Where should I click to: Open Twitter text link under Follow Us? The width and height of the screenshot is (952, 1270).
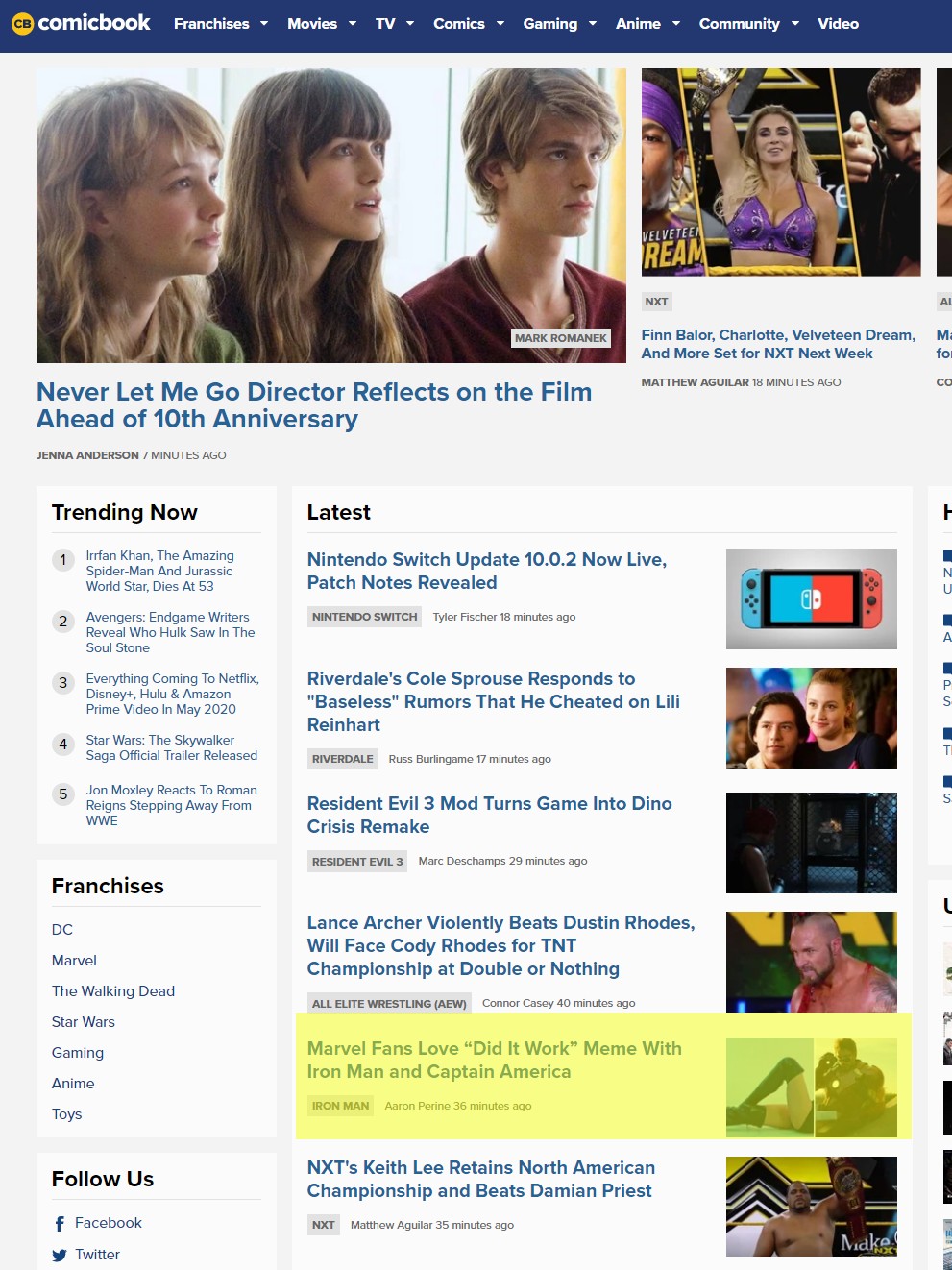tap(98, 1255)
